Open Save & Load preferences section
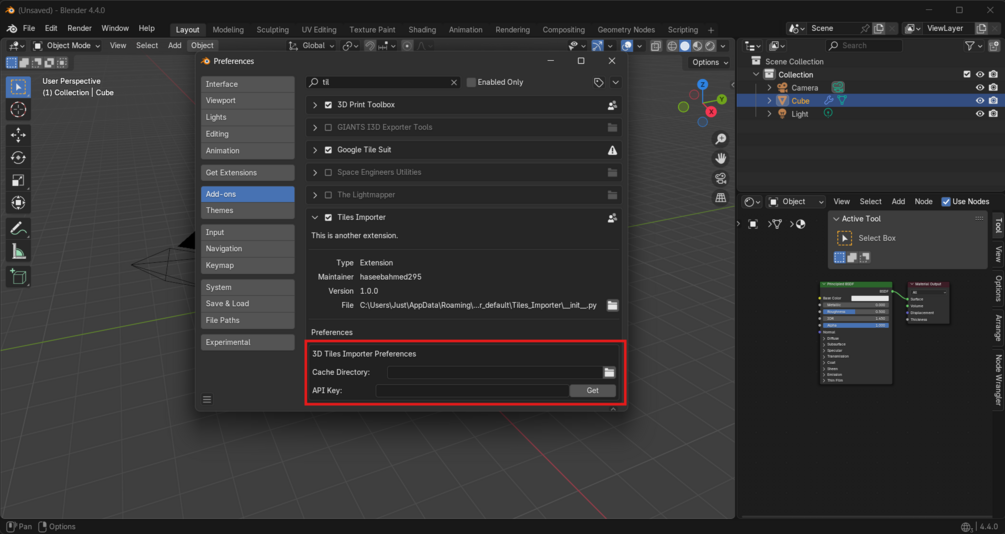Screen dimensions: 1005x534 (247, 304)
